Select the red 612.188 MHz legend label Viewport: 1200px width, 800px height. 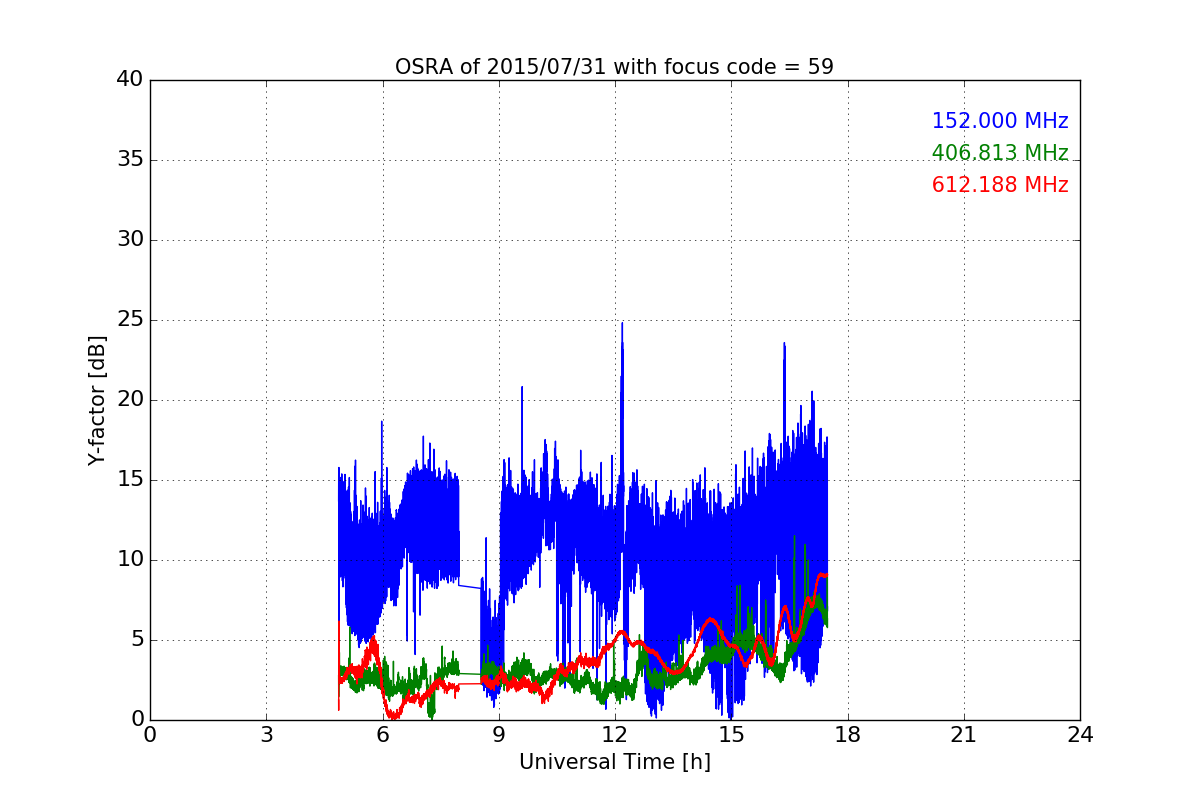[x=1000, y=185]
